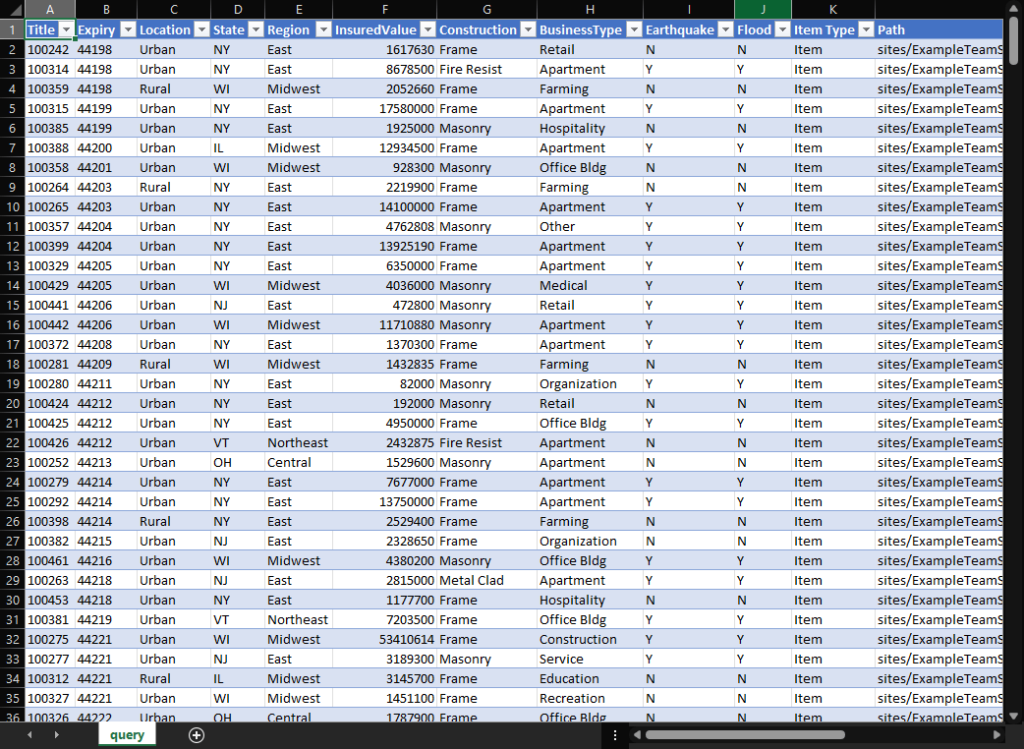Click the Education business type cell
Image resolution: width=1024 pixels, height=749 pixels.
[590, 679]
